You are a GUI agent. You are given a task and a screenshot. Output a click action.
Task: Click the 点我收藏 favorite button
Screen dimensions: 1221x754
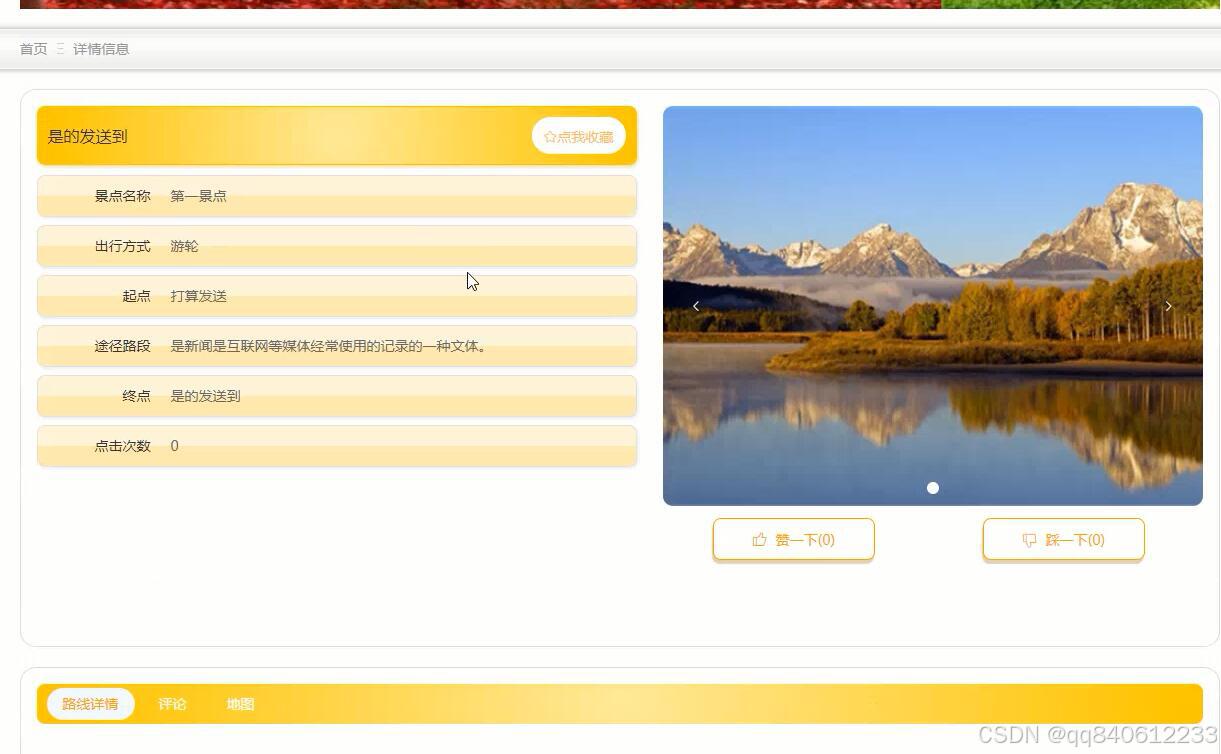(x=578, y=136)
